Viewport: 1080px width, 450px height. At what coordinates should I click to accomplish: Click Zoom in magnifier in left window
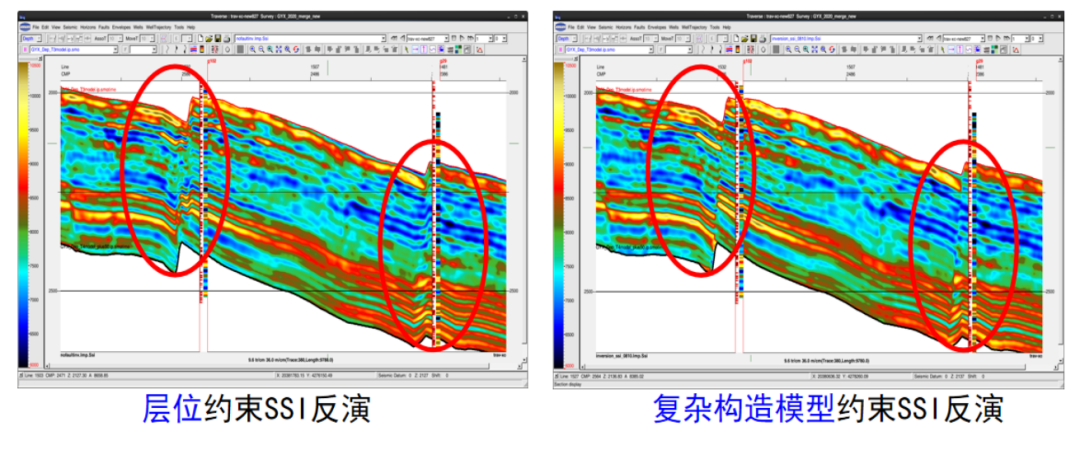coord(252,50)
